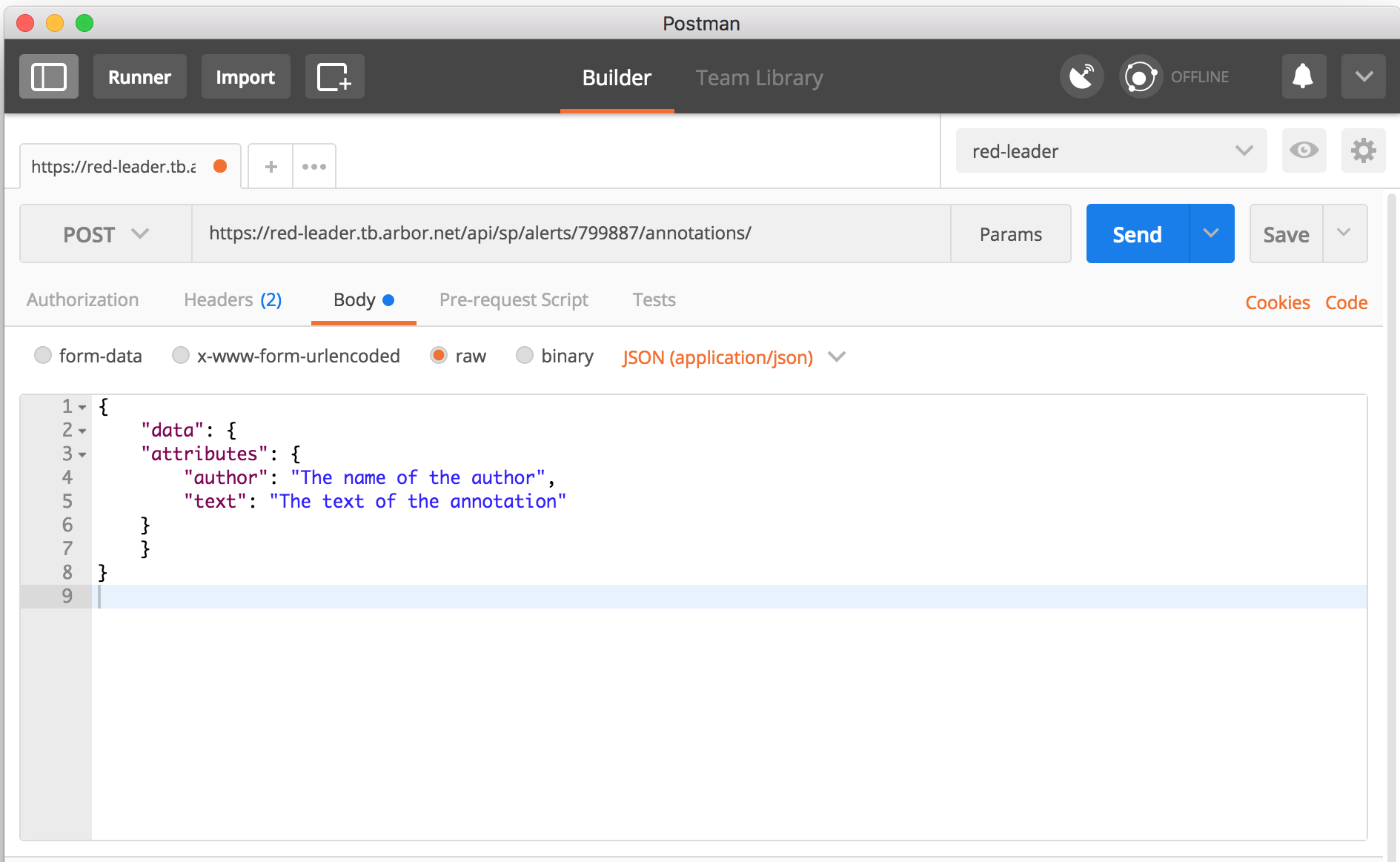This screenshot has height=862, width=1400.
Task: Click the blue Send button
Action: point(1138,233)
